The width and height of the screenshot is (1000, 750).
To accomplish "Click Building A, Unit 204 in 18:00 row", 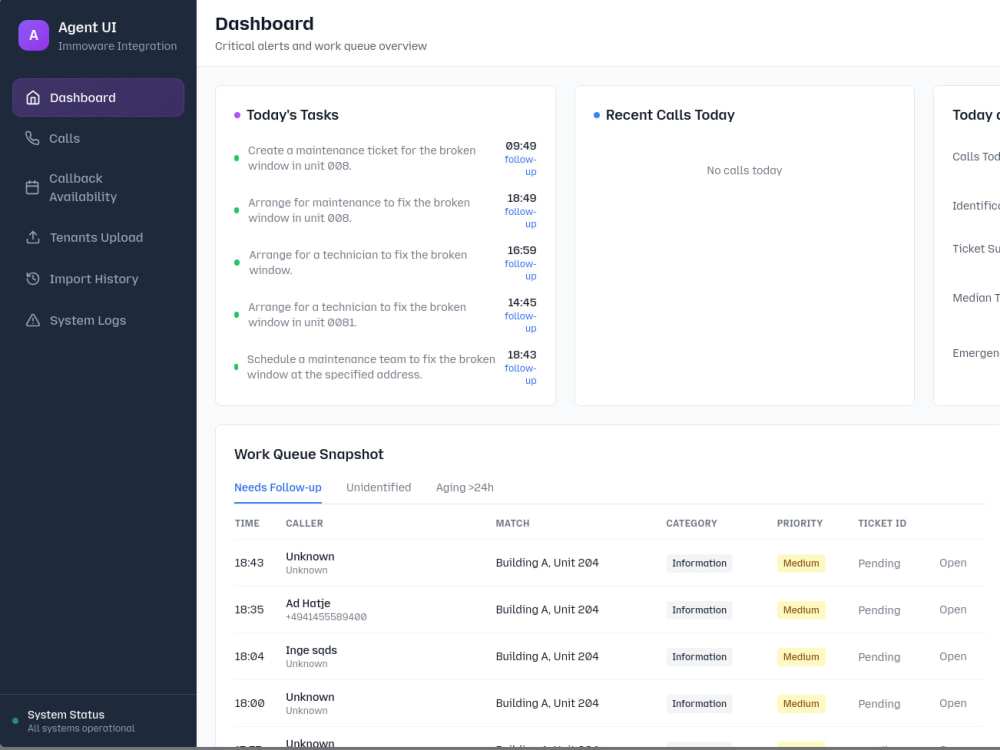I will point(547,703).
